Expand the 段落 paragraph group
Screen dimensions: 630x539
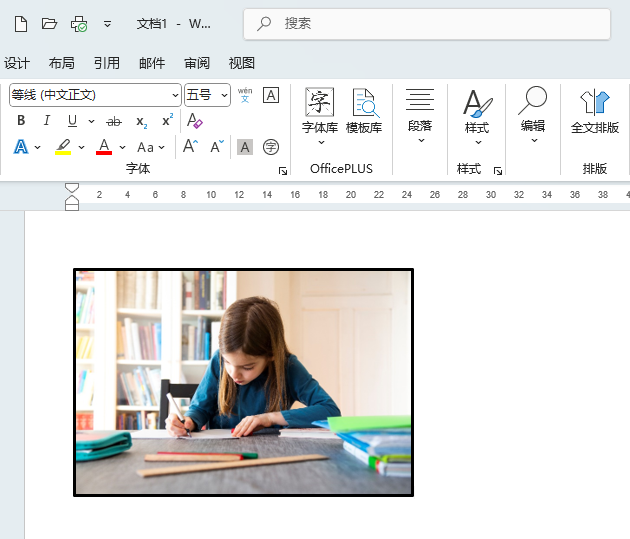pos(420,116)
